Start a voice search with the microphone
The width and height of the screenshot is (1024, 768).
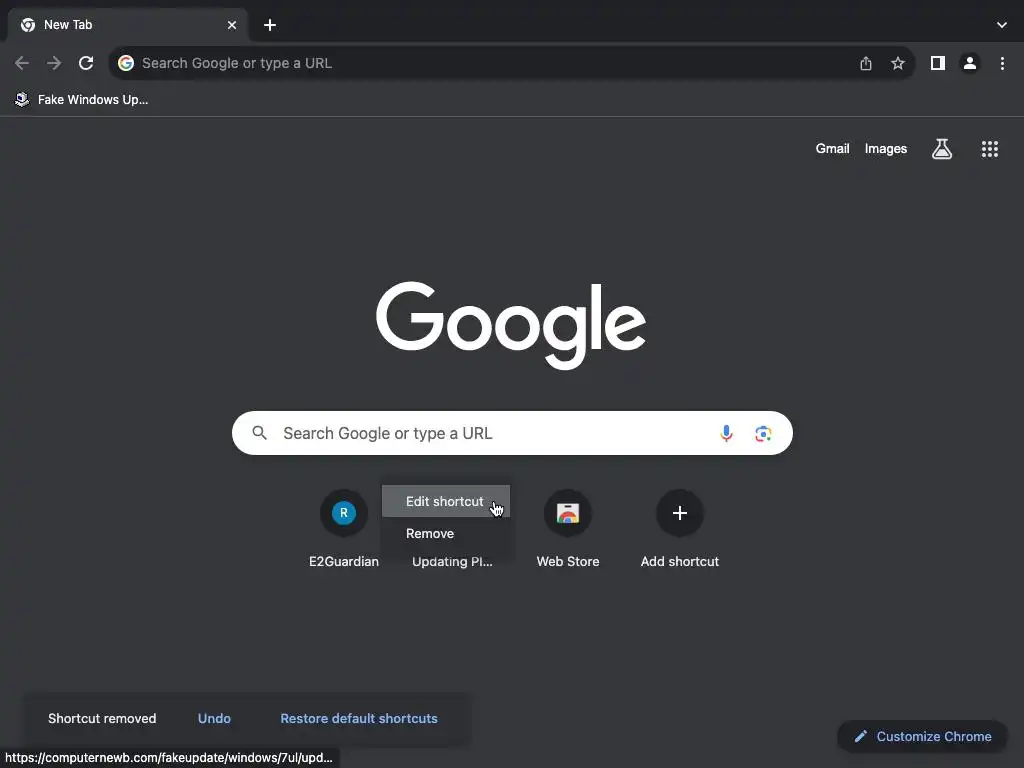(x=726, y=434)
